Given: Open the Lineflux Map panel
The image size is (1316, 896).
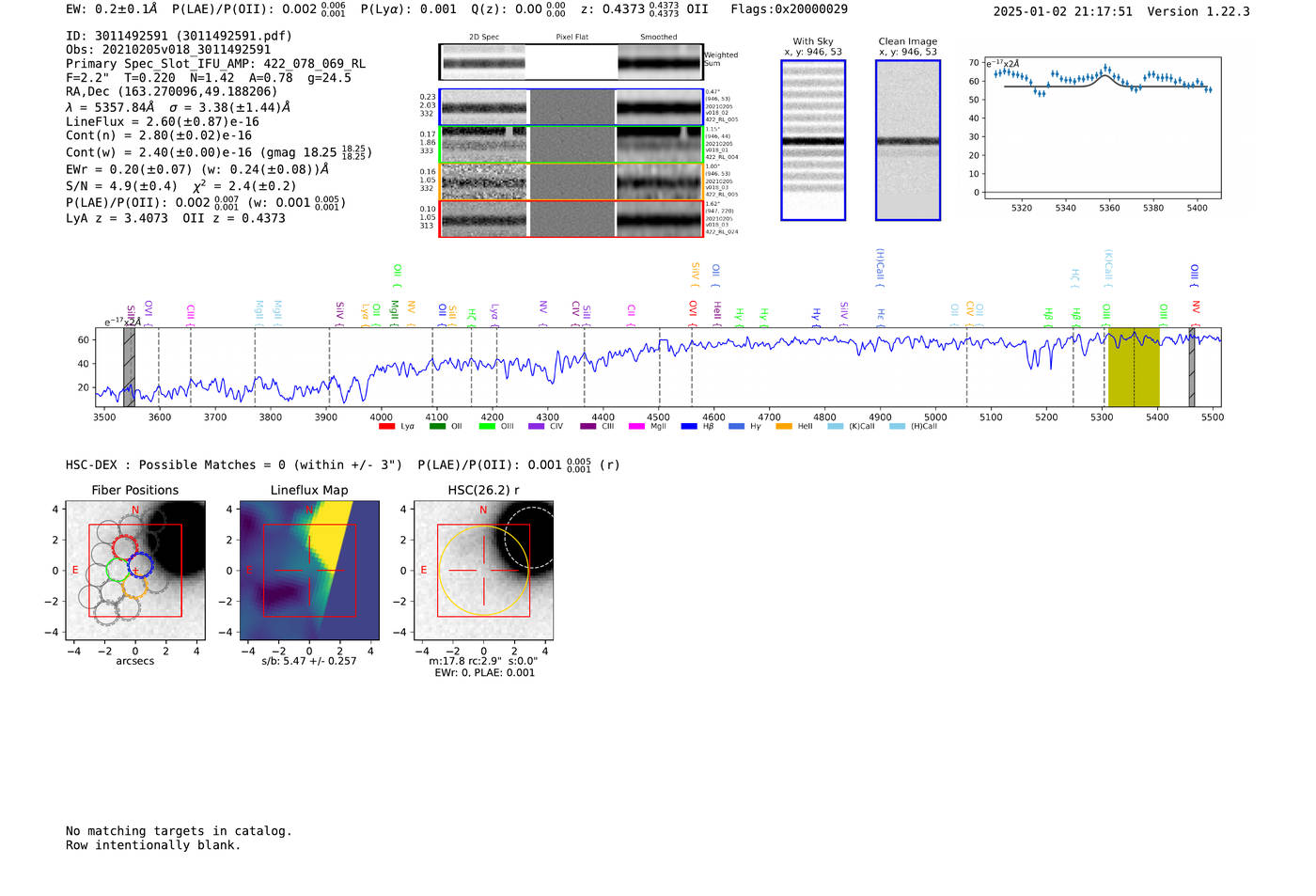Looking at the screenshot, I should click(x=309, y=571).
